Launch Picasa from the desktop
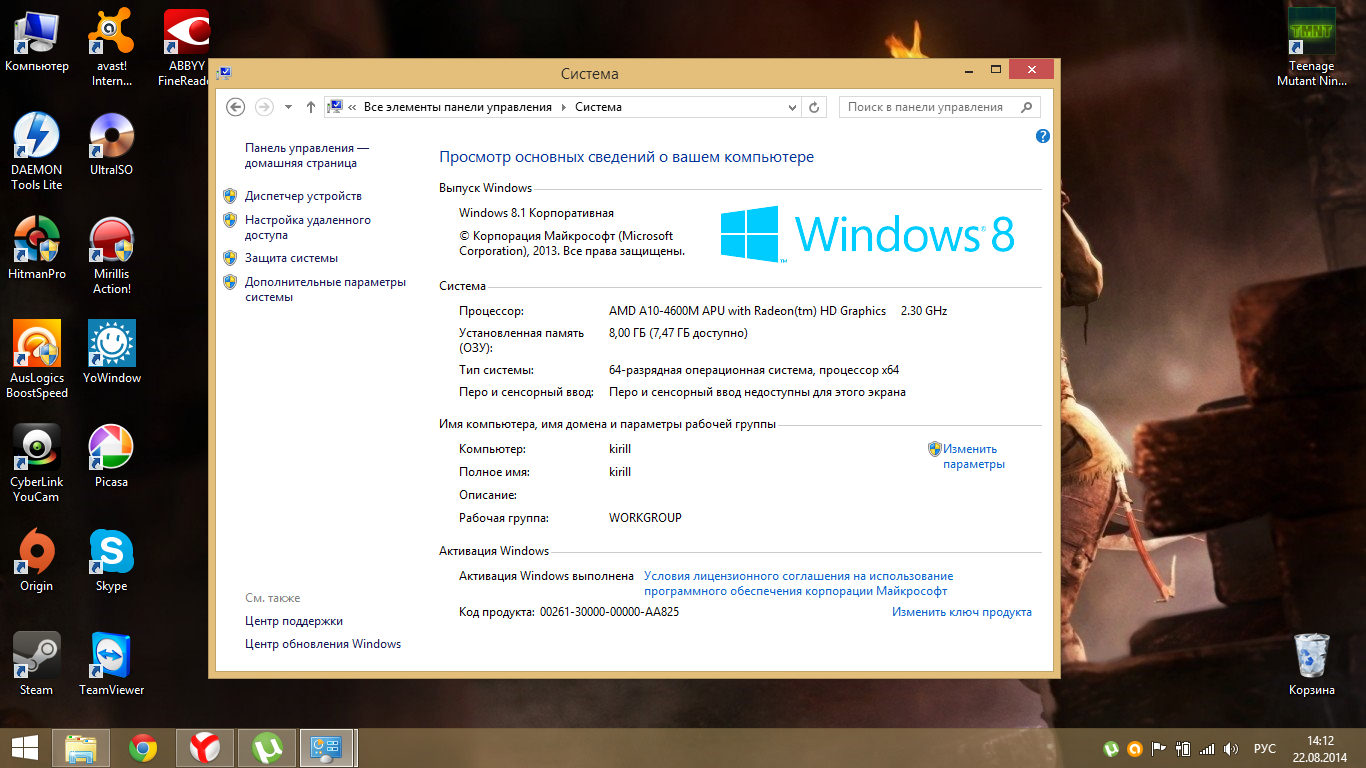 [112, 457]
